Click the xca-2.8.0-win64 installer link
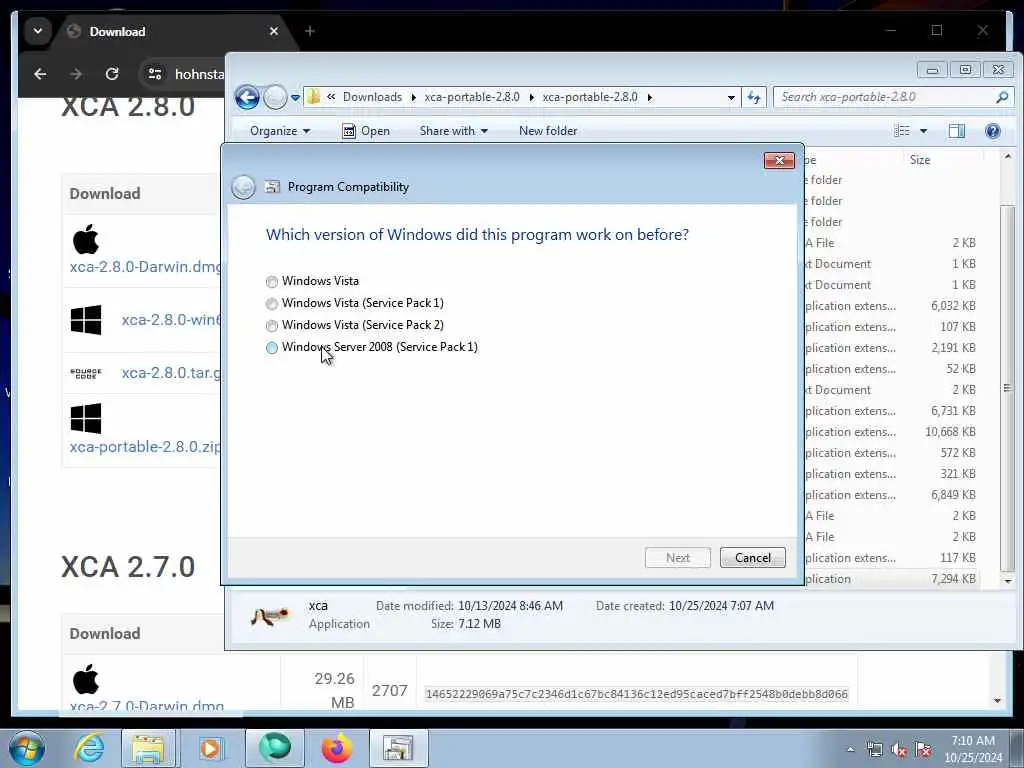Image resolution: width=1024 pixels, height=768 pixels. coord(171,320)
